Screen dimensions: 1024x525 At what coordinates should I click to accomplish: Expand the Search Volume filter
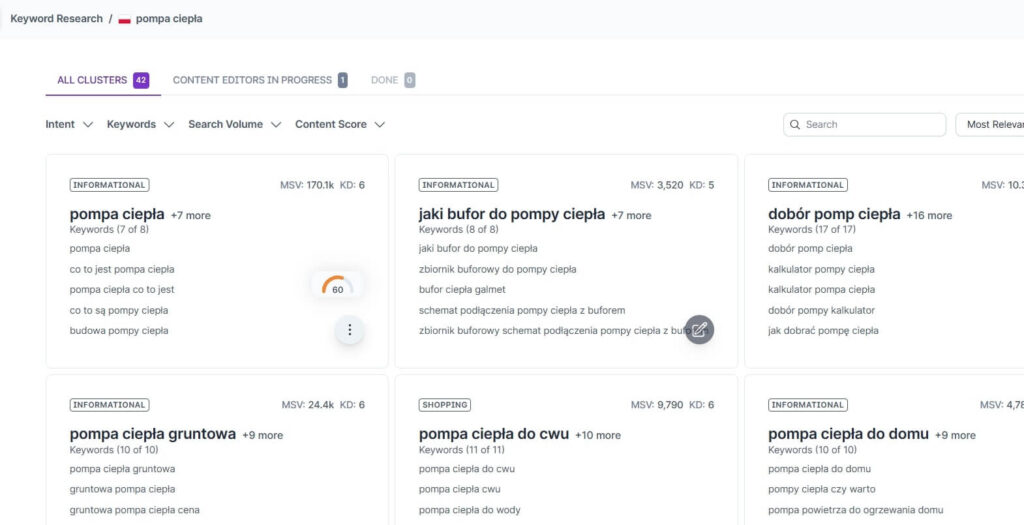point(234,125)
